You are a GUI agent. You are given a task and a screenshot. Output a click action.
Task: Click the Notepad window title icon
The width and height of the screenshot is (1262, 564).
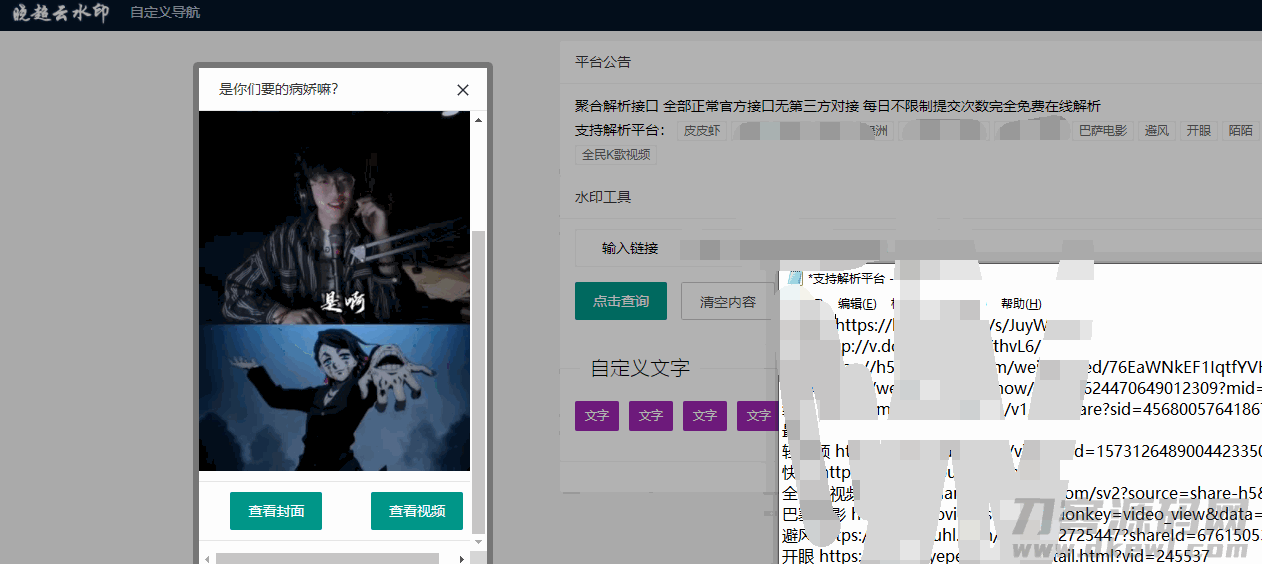[x=795, y=278]
